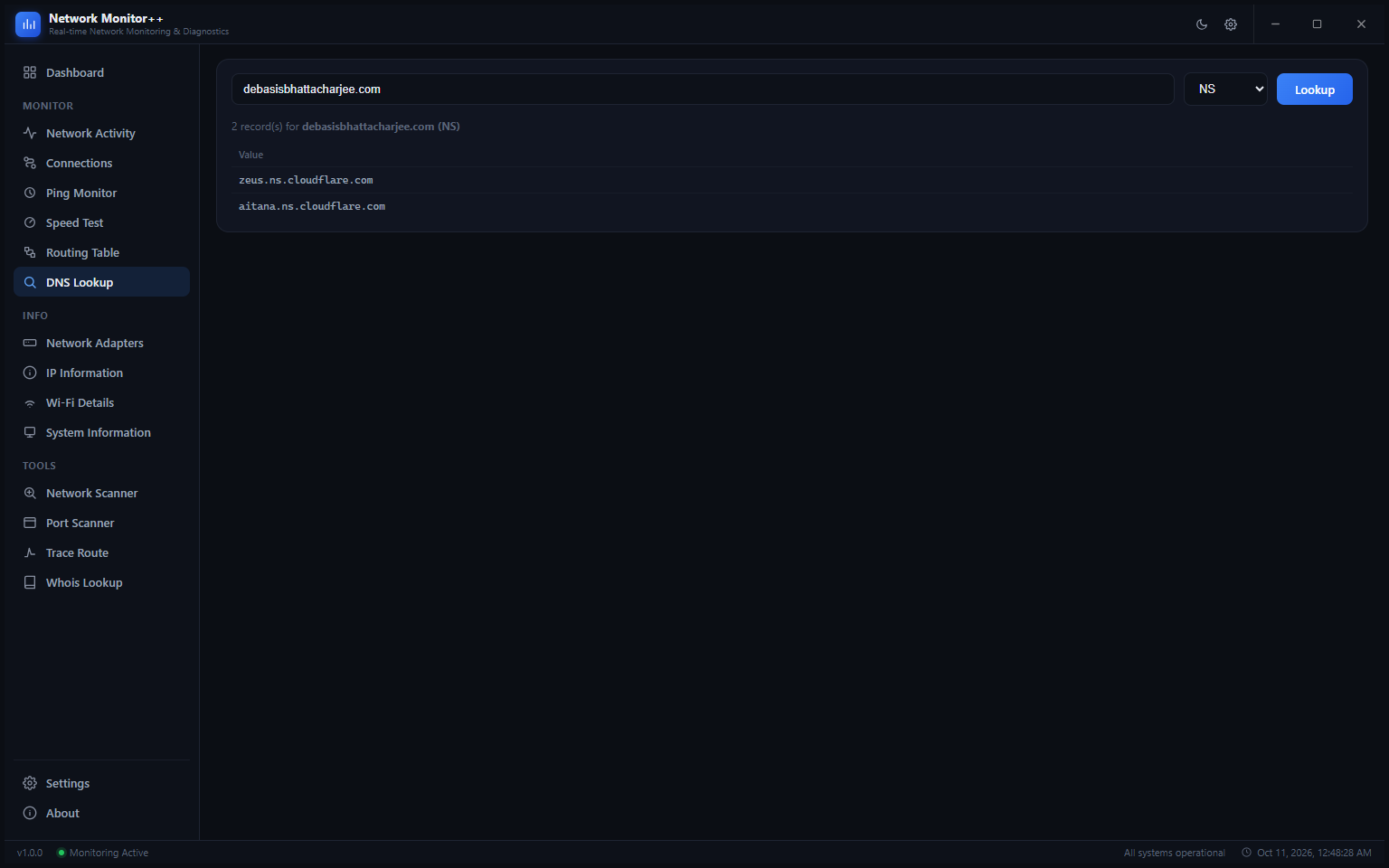Launch Network Scanner tool

point(101,493)
